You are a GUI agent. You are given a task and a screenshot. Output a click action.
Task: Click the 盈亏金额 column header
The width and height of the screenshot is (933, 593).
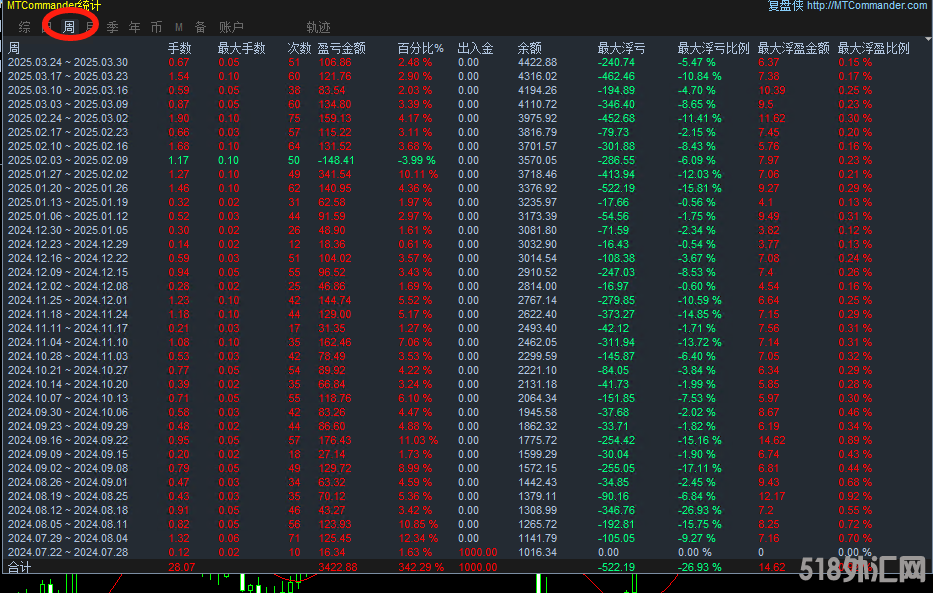point(342,48)
